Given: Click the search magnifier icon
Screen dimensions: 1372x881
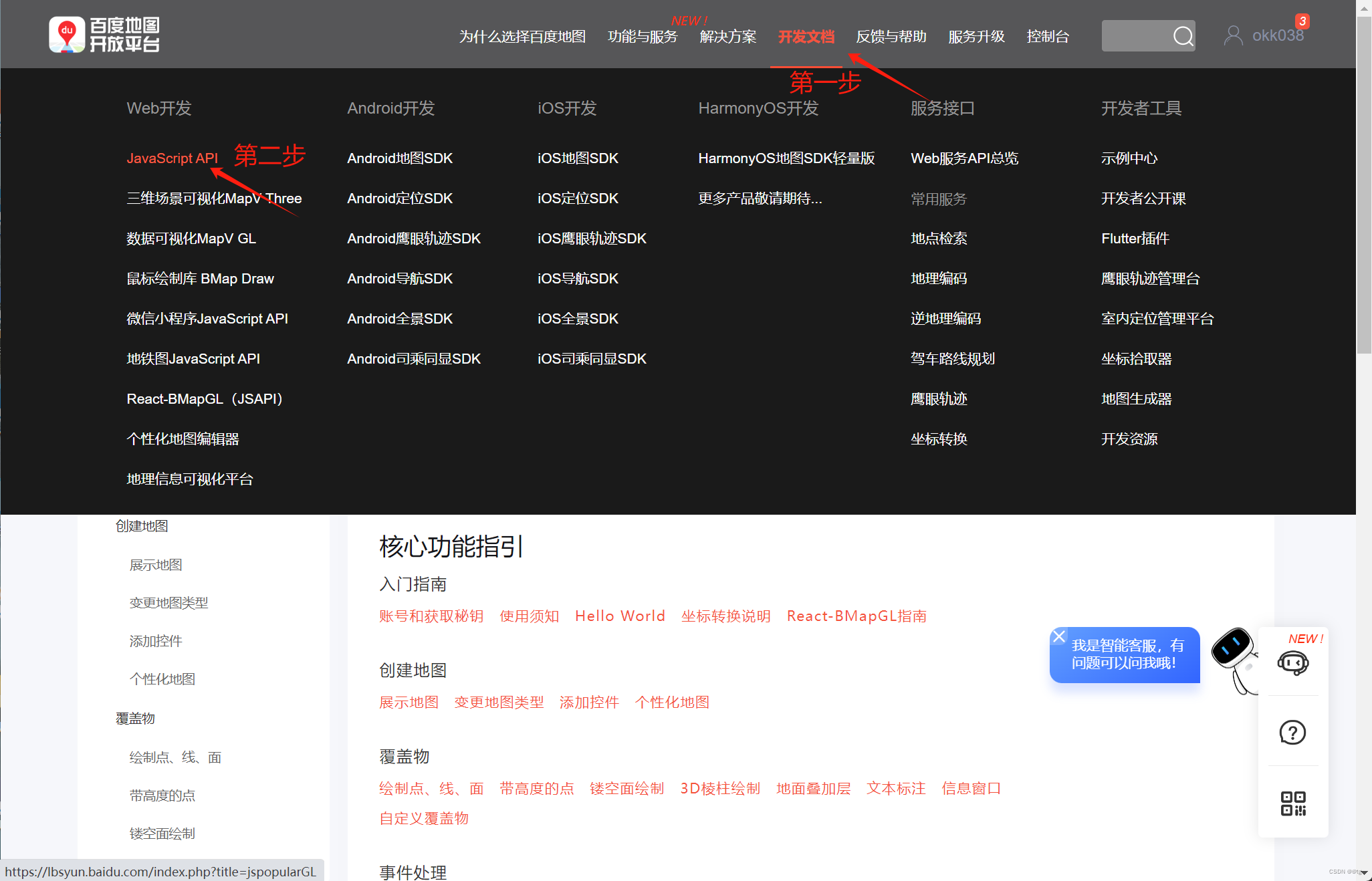Looking at the screenshot, I should click(x=1182, y=36).
